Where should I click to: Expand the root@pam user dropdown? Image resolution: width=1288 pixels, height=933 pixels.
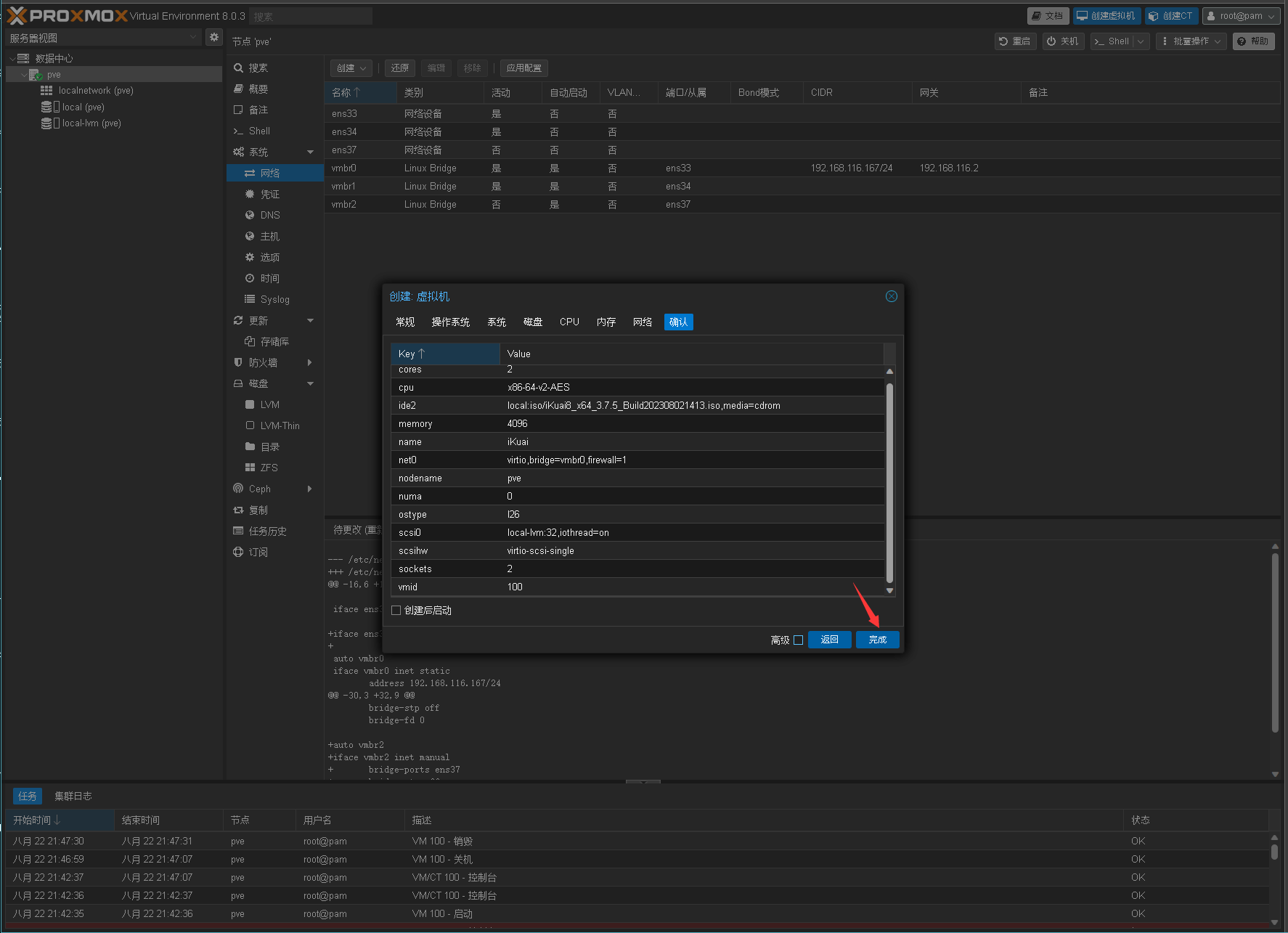[1240, 16]
